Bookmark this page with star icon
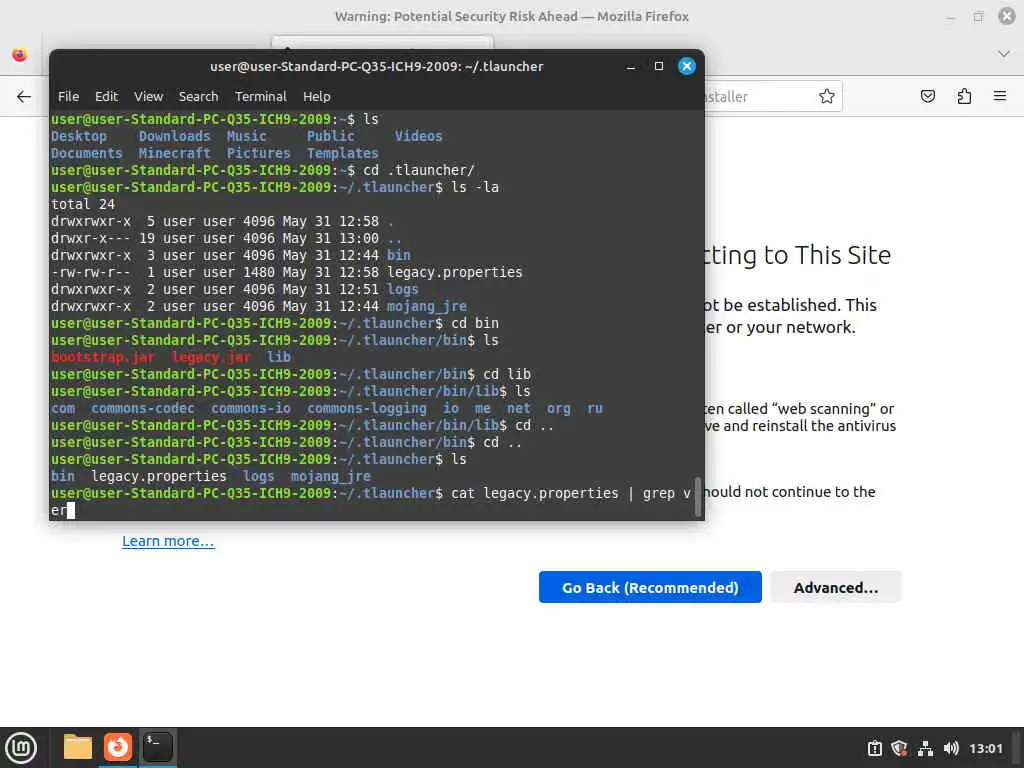 click(x=827, y=97)
